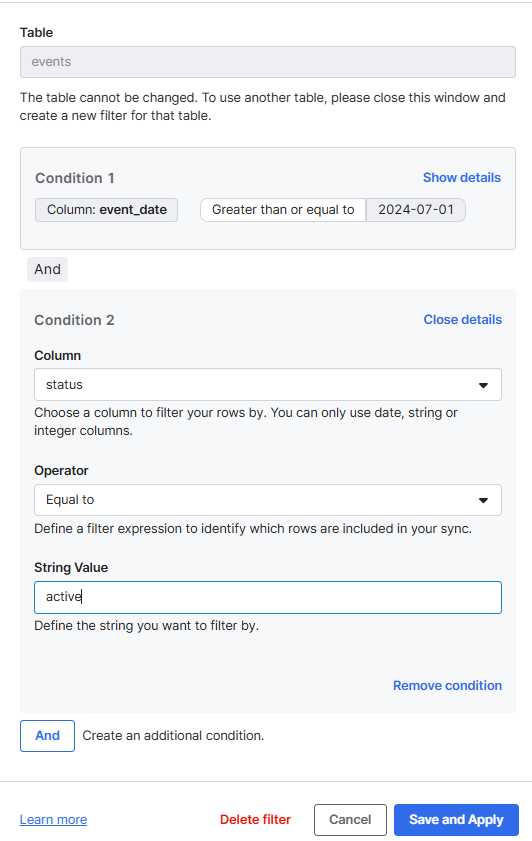This screenshot has height=841, width=532.
Task: Close details for Condition 2
Action: tap(462, 320)
